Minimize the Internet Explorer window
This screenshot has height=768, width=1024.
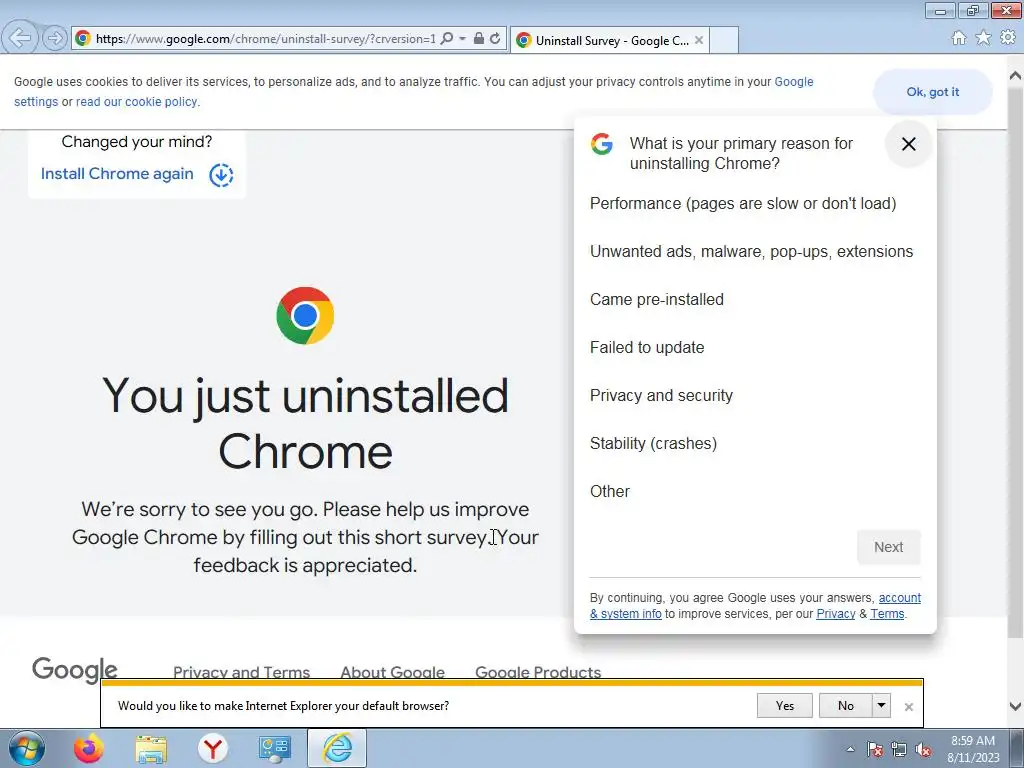940,10
